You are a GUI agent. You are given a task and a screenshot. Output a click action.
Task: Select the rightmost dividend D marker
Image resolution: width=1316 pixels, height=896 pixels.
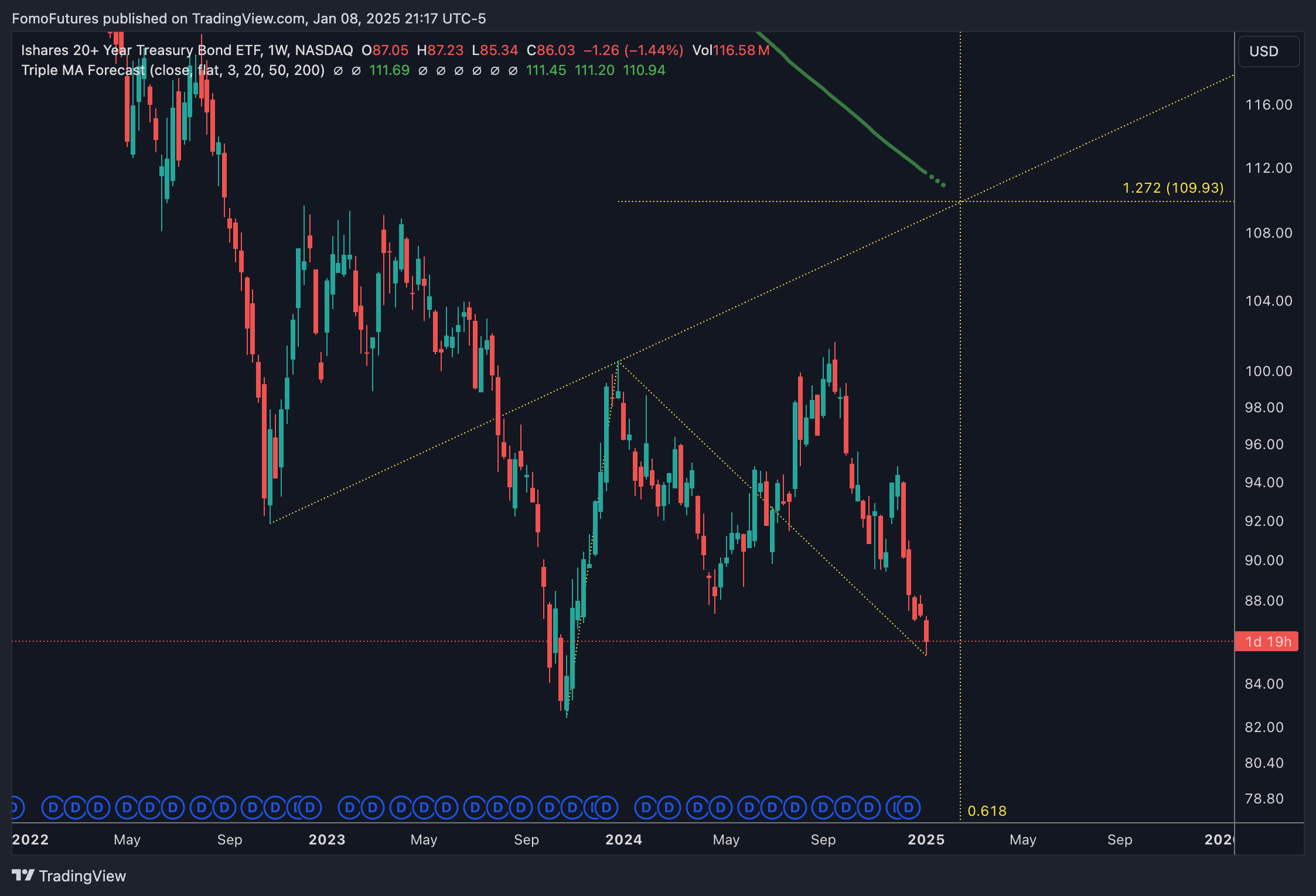tap(908, 808)
